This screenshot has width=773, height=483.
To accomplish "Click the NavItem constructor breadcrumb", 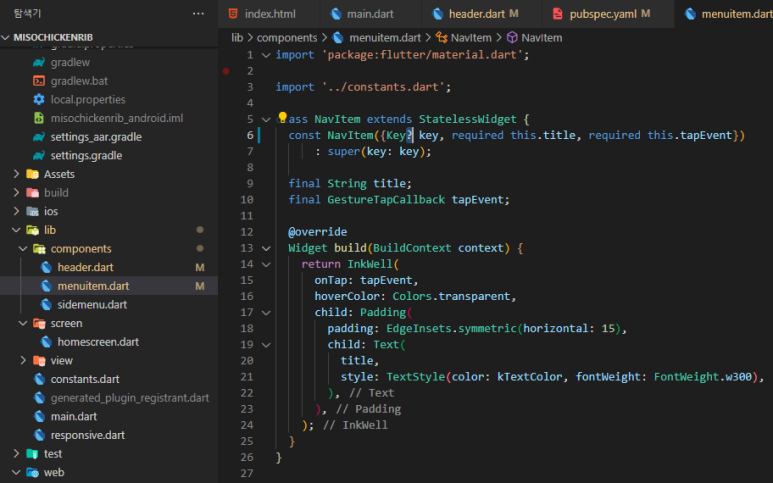I will point(541,38).
